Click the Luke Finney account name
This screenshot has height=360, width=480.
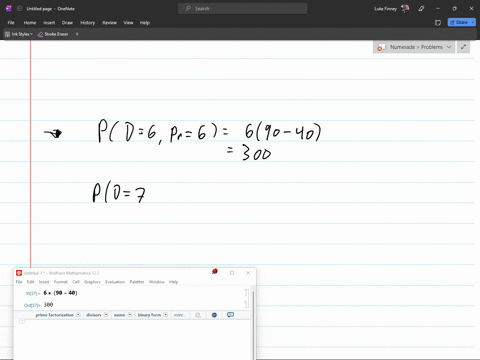click(x=385, y=9)
